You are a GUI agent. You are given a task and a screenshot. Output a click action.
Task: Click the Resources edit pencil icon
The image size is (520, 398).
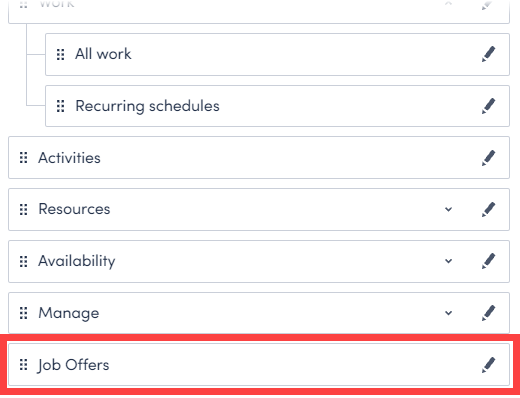[x=488, y=209]
